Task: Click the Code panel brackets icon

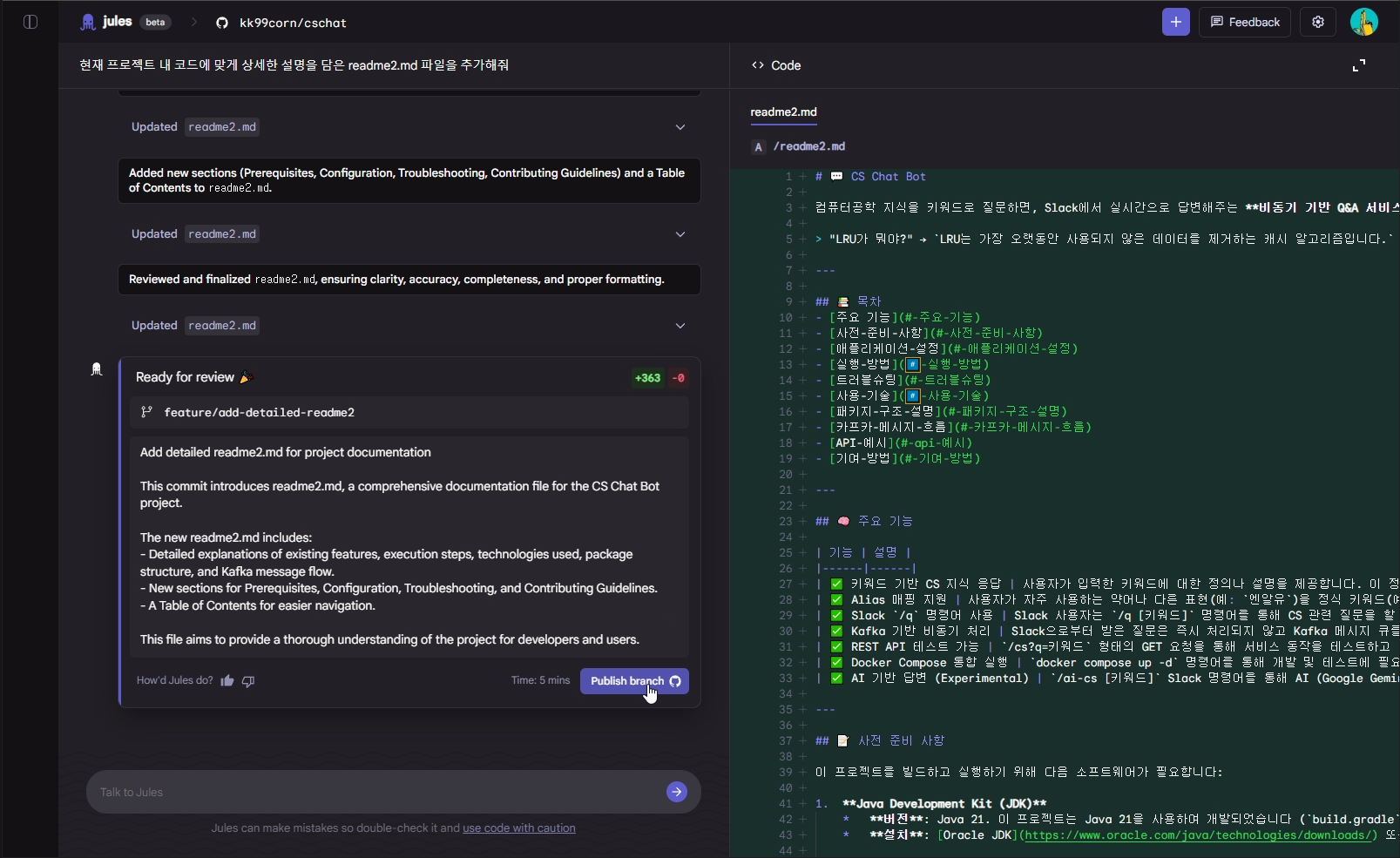Action: pyautogui.click(x=758, y=65)
